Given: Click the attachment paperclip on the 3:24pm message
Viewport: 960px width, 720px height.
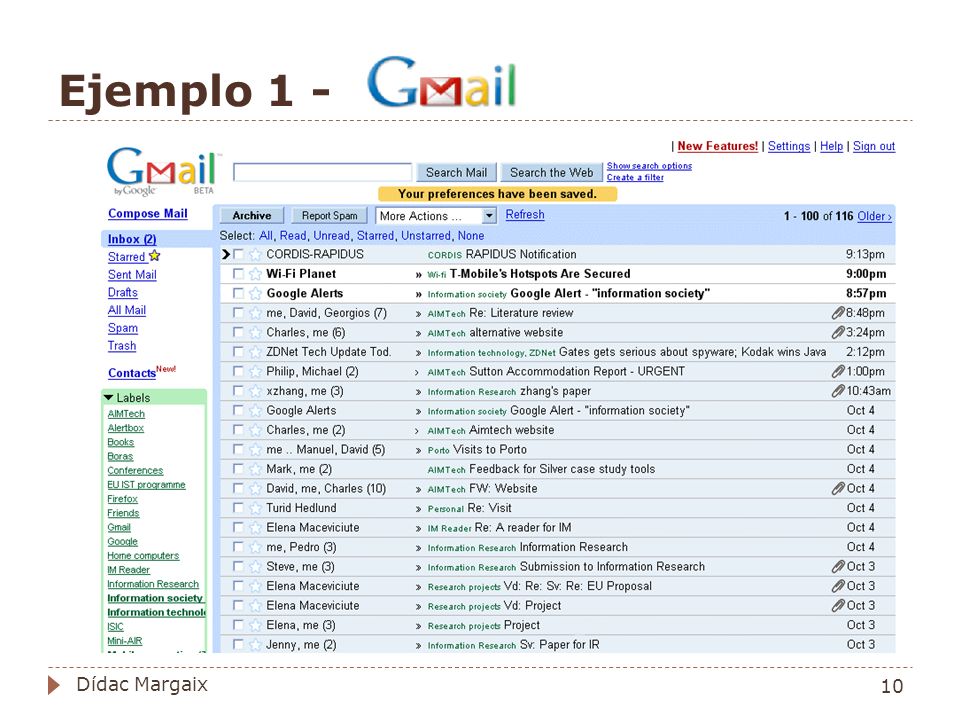Looking at the screenshot, I should [x=838, y=332].
